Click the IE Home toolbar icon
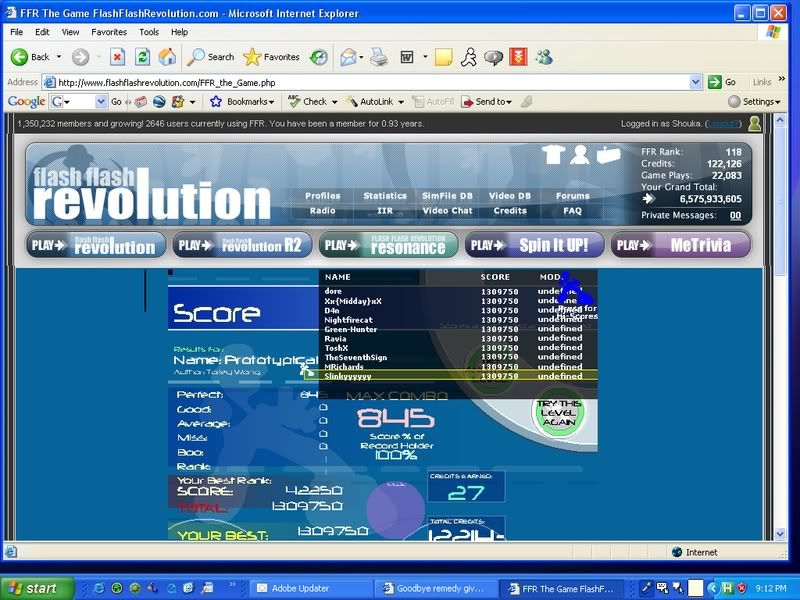The image size is (800, 600). 167,57
